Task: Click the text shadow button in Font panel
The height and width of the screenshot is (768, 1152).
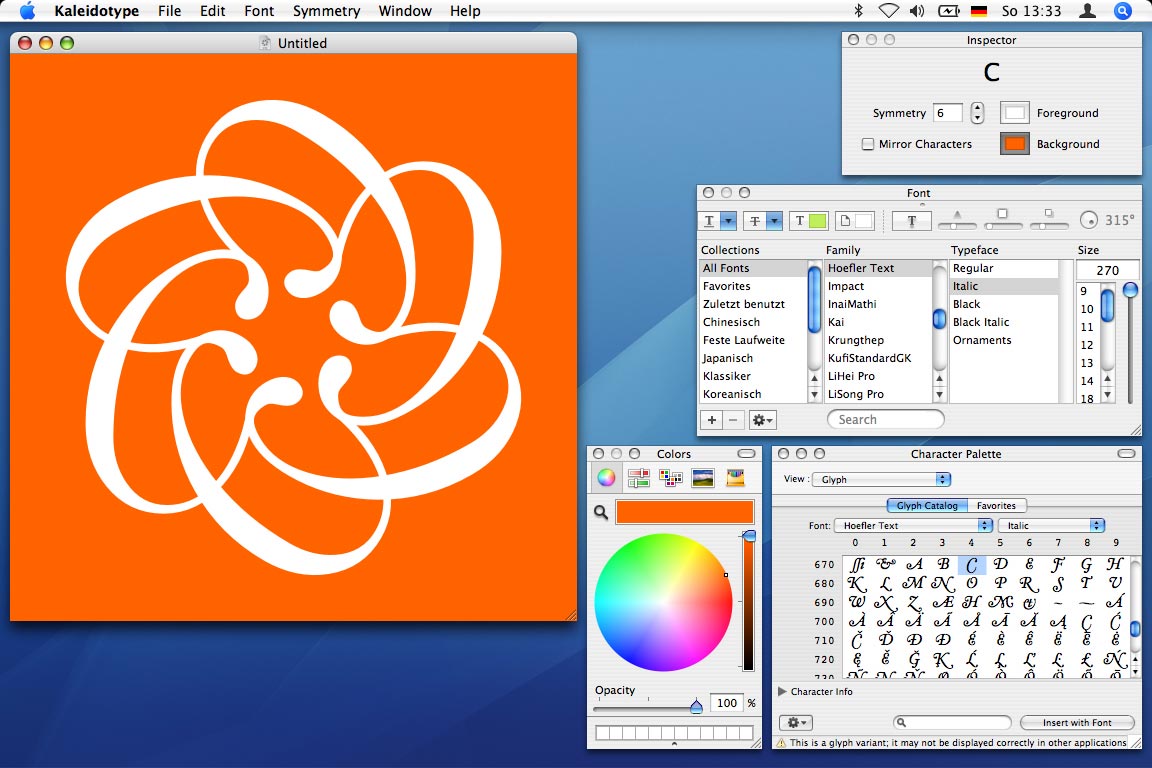Action: pos(911,221)
